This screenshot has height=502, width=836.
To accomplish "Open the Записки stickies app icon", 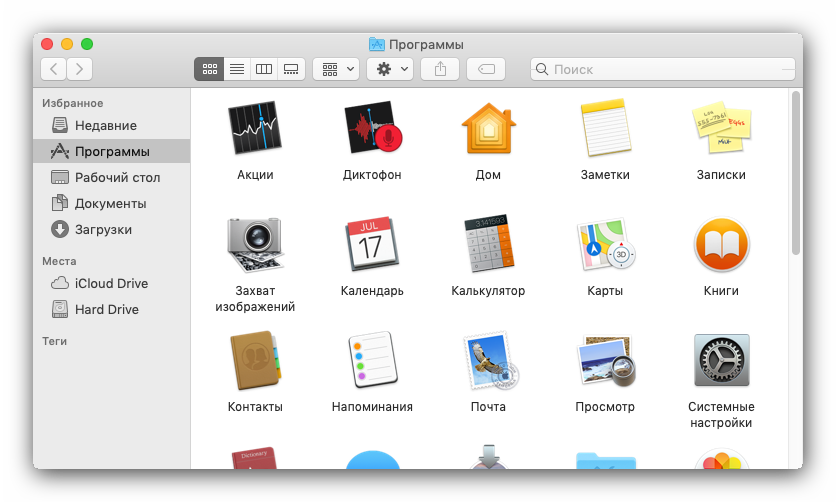I will coord(721,127).
